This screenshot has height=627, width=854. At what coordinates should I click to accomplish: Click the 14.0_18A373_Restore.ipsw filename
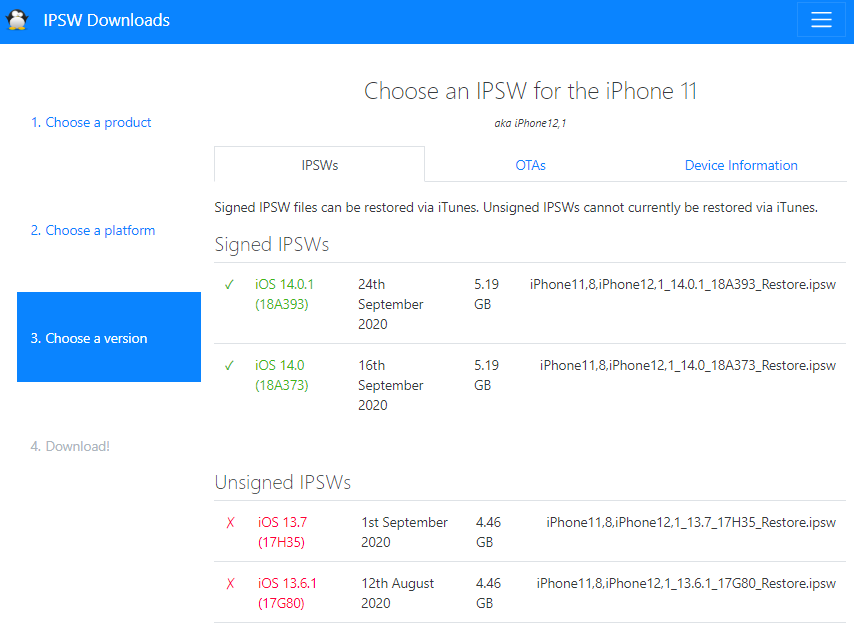pyautogui.click(x=688, y=366)
